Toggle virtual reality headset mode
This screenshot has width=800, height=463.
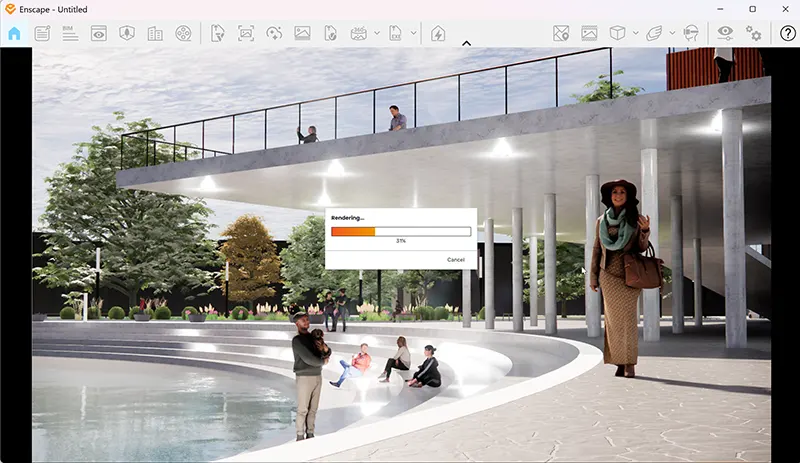[690, 33]
